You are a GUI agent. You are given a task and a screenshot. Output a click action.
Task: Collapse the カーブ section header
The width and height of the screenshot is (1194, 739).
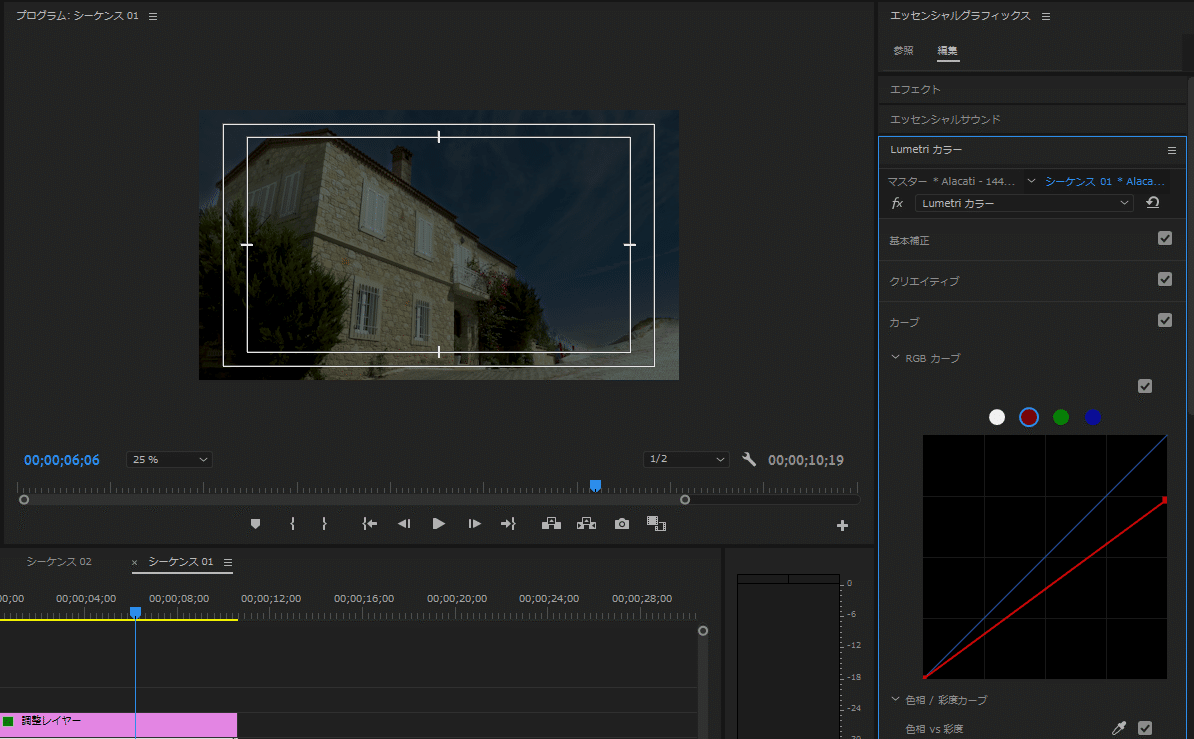(904, 322)
